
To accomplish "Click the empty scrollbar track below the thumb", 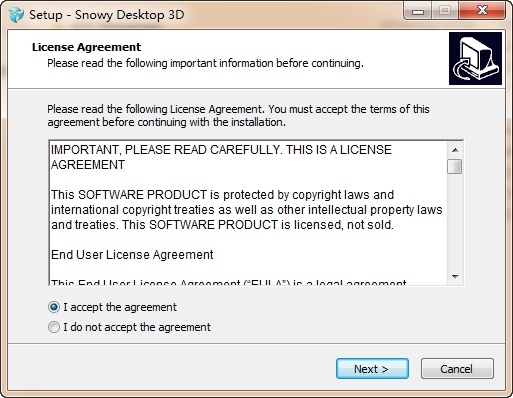I will [x=455, y=222].
